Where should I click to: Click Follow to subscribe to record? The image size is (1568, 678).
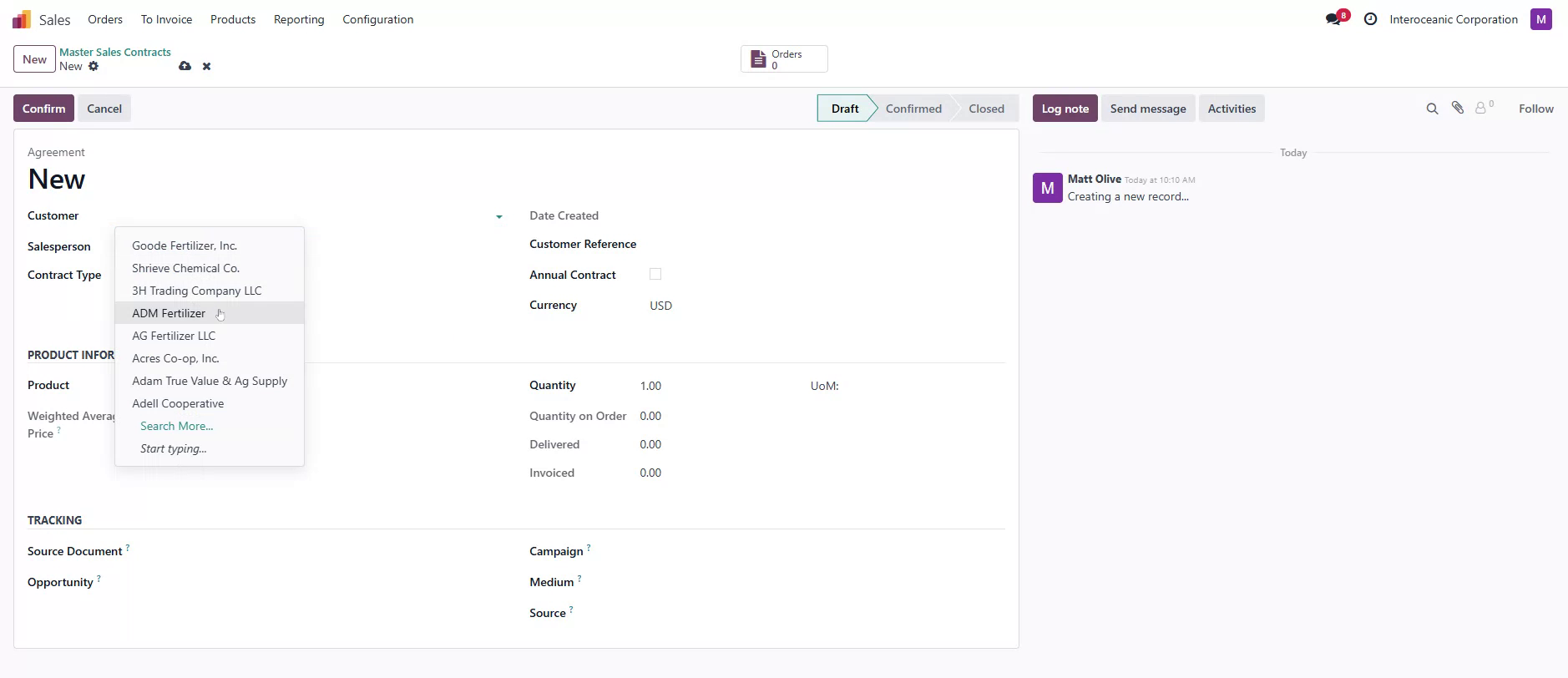click(x=1535, y=109)
